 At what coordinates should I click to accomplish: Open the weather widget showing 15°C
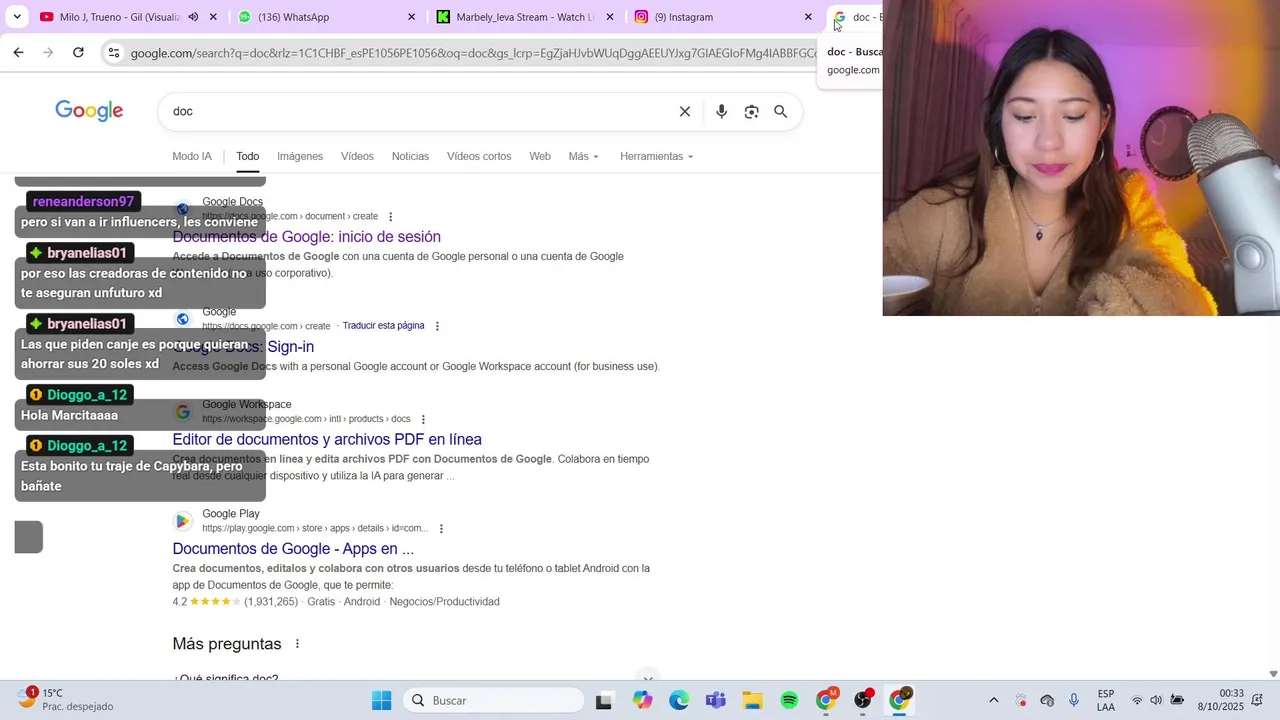[x=65, y=699]
